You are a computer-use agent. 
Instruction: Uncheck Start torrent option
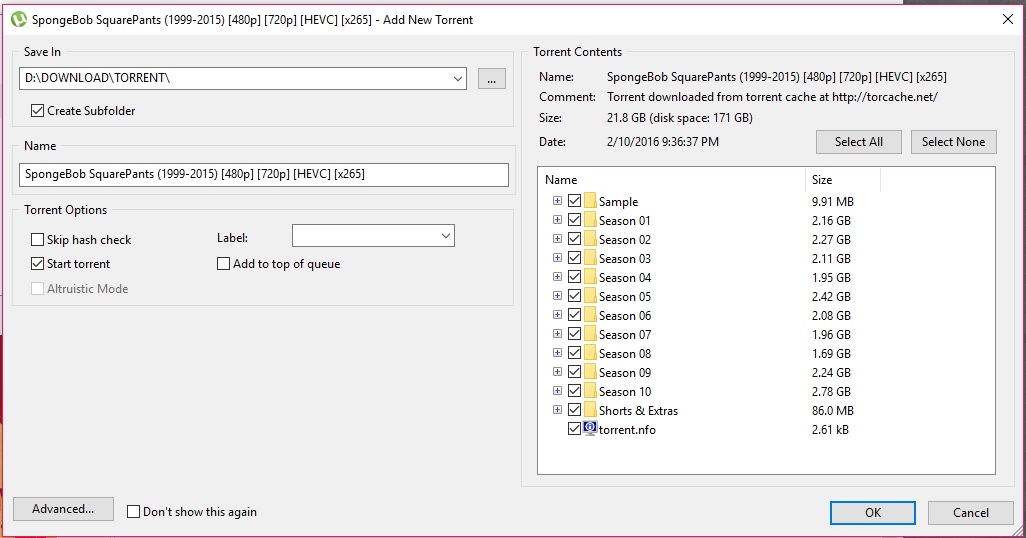coord(37,264)
